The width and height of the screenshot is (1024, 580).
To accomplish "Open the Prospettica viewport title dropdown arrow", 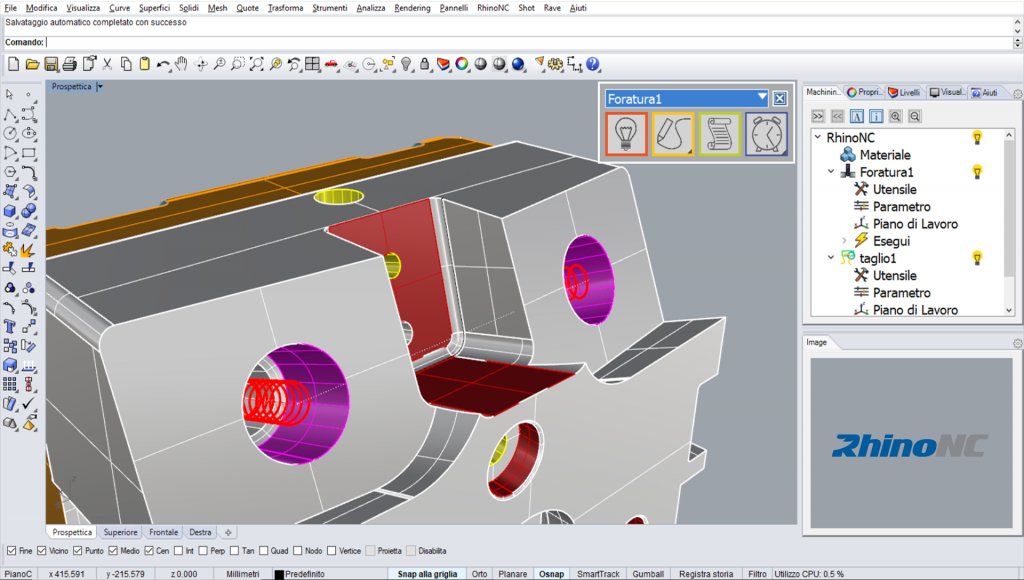I will coord(100,86).
